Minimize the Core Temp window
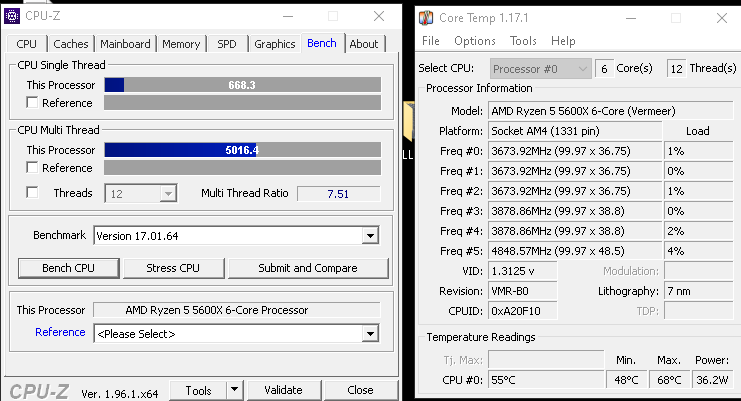The image size is (741, 401). [x=630, y=18]
